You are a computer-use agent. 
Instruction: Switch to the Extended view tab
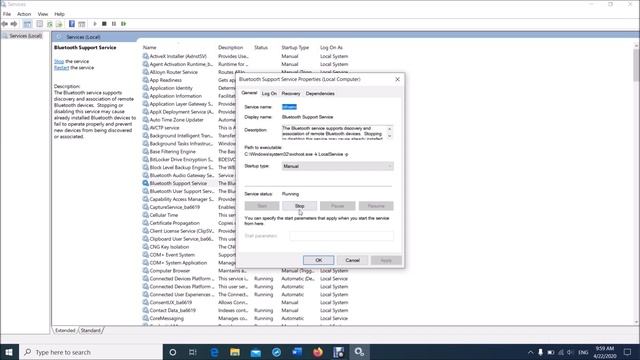pos(65,330)
